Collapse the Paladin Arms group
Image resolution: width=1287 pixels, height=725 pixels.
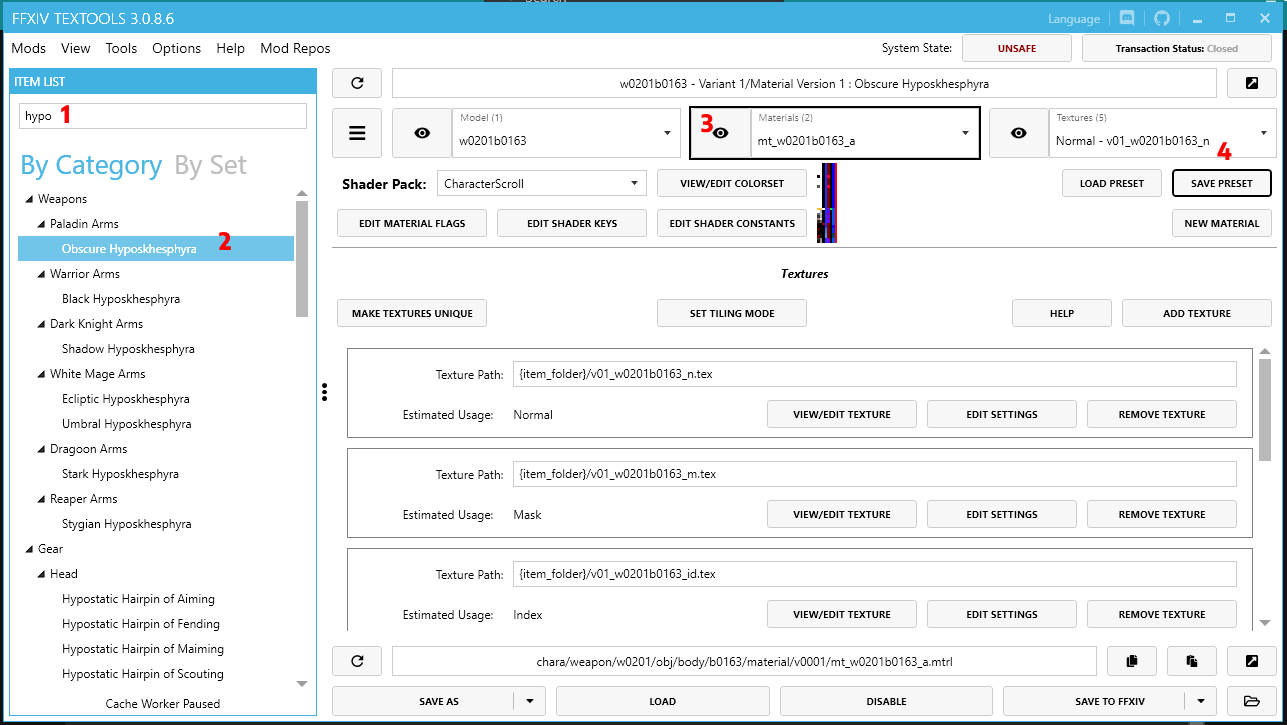[x=41, y=224]
